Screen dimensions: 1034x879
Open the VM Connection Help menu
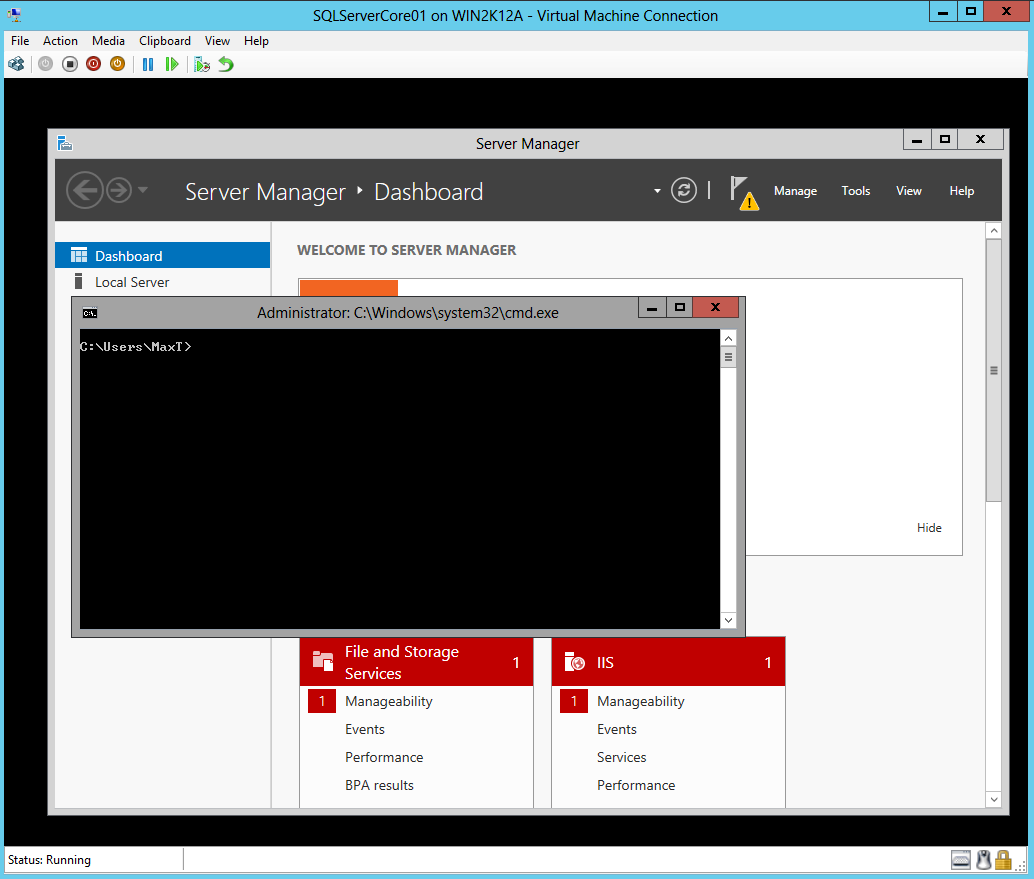tap(256, 41)
